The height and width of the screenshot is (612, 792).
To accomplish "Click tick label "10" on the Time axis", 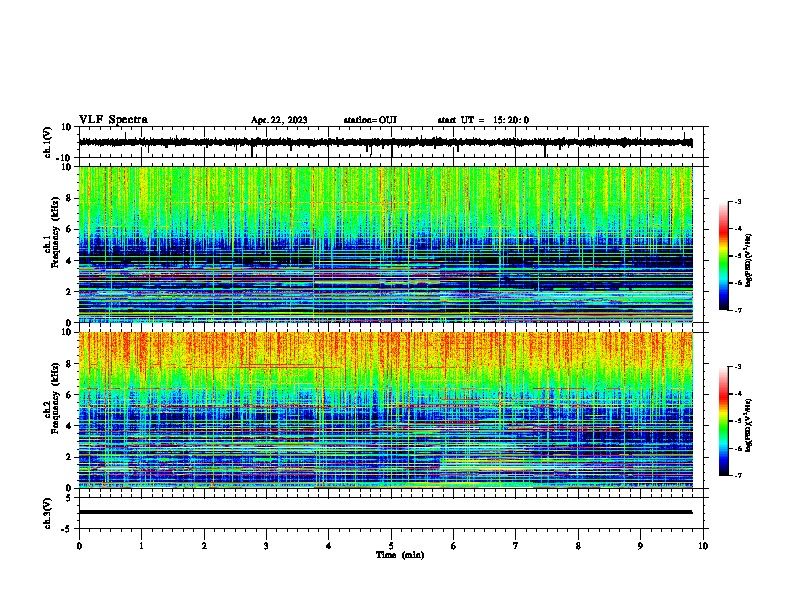I will point(703,546).
